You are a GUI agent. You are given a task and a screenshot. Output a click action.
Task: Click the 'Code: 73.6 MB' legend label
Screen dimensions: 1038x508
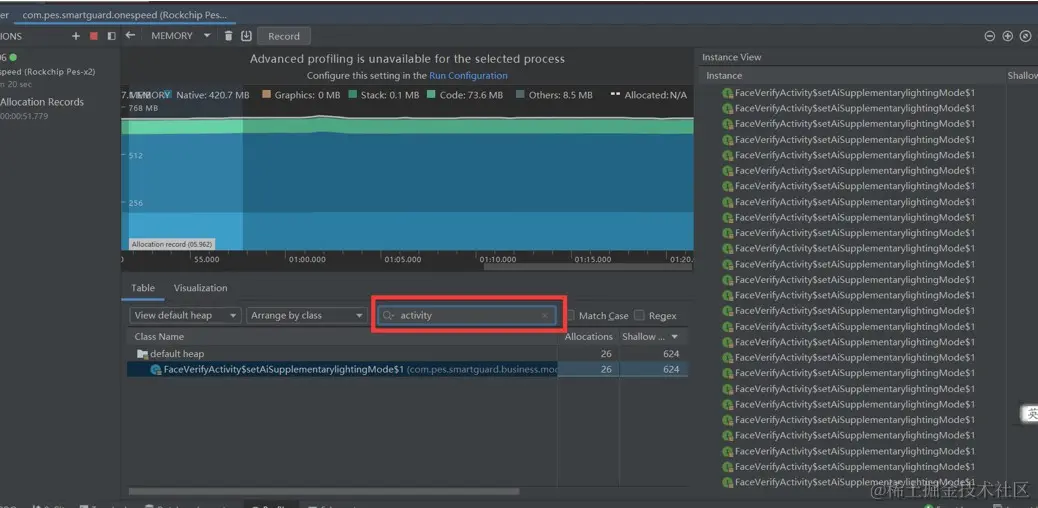tap(471, 95)
